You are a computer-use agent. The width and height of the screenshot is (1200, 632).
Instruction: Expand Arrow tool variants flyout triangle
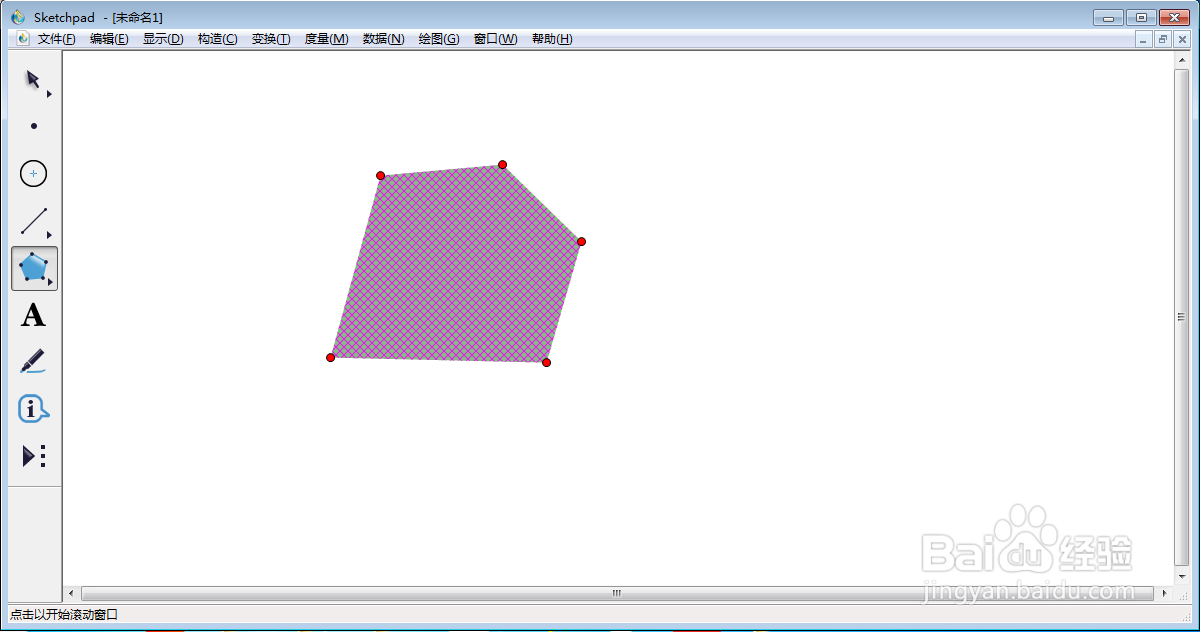pyautogui.click(x=49, y=94)
